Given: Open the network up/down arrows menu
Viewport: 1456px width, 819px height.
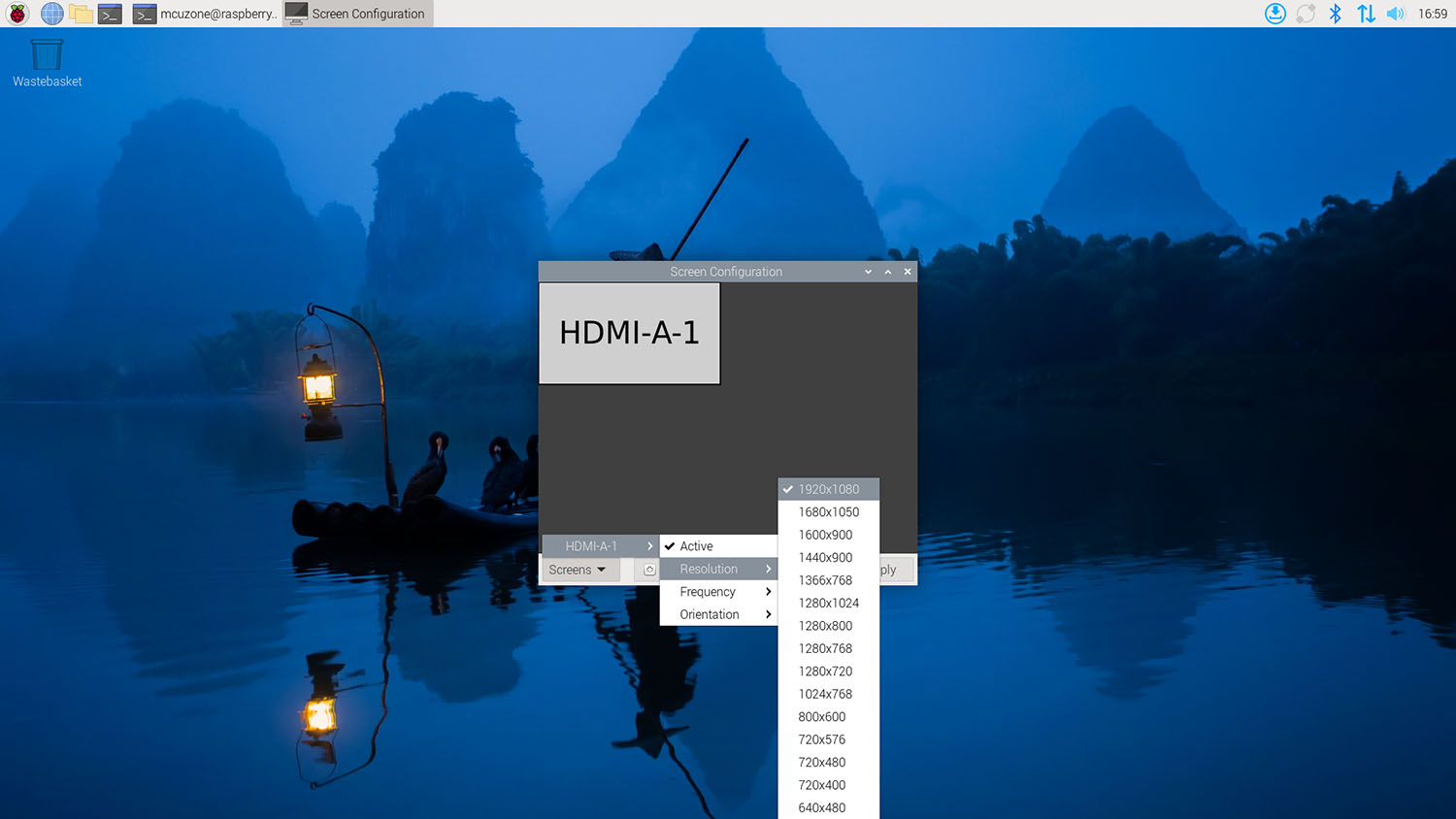Looking at the screenshot, I should [x=1366, y=14].
